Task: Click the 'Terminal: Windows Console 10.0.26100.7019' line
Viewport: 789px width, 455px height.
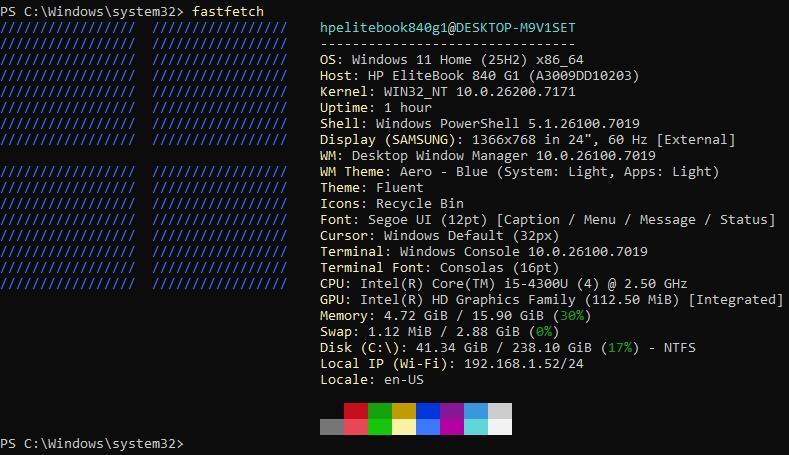Action: click(x=484, y=252)
